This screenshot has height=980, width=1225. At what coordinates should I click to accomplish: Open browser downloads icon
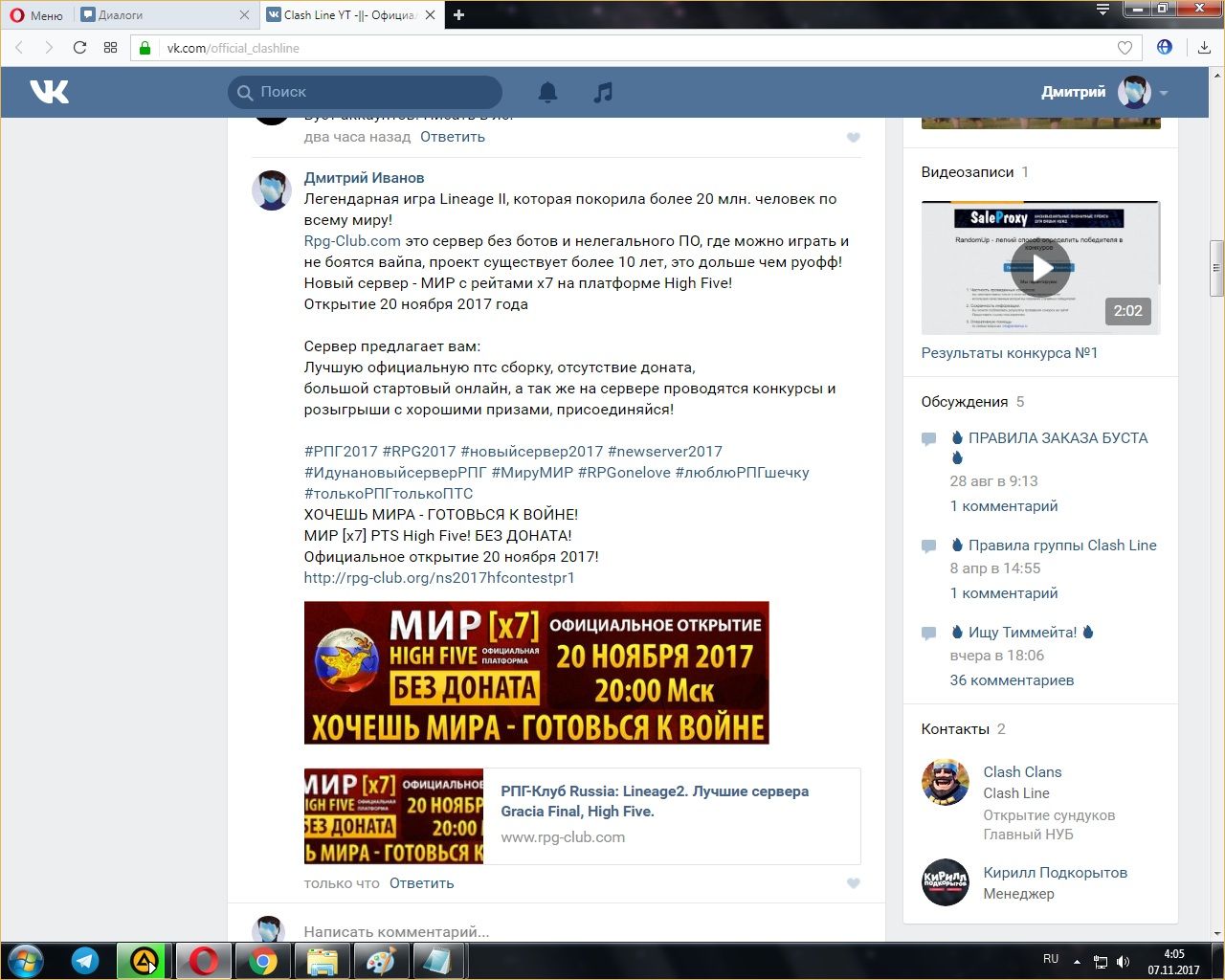click(x=1204, y=48)
